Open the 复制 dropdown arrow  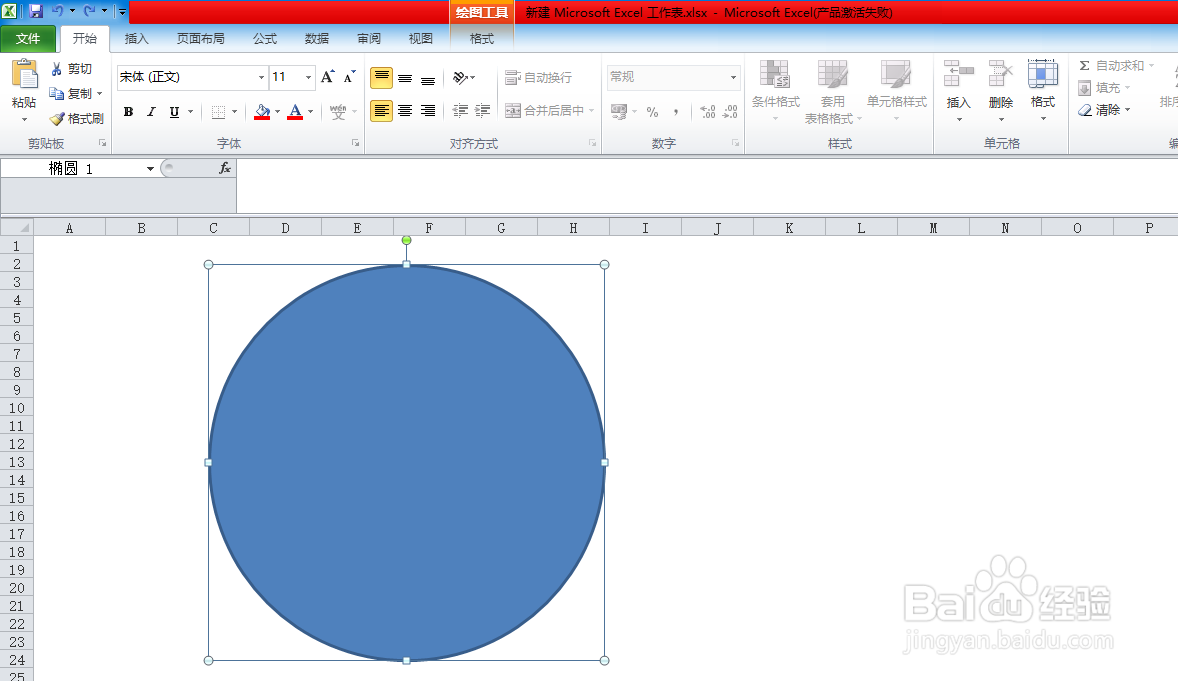(99, 94)
